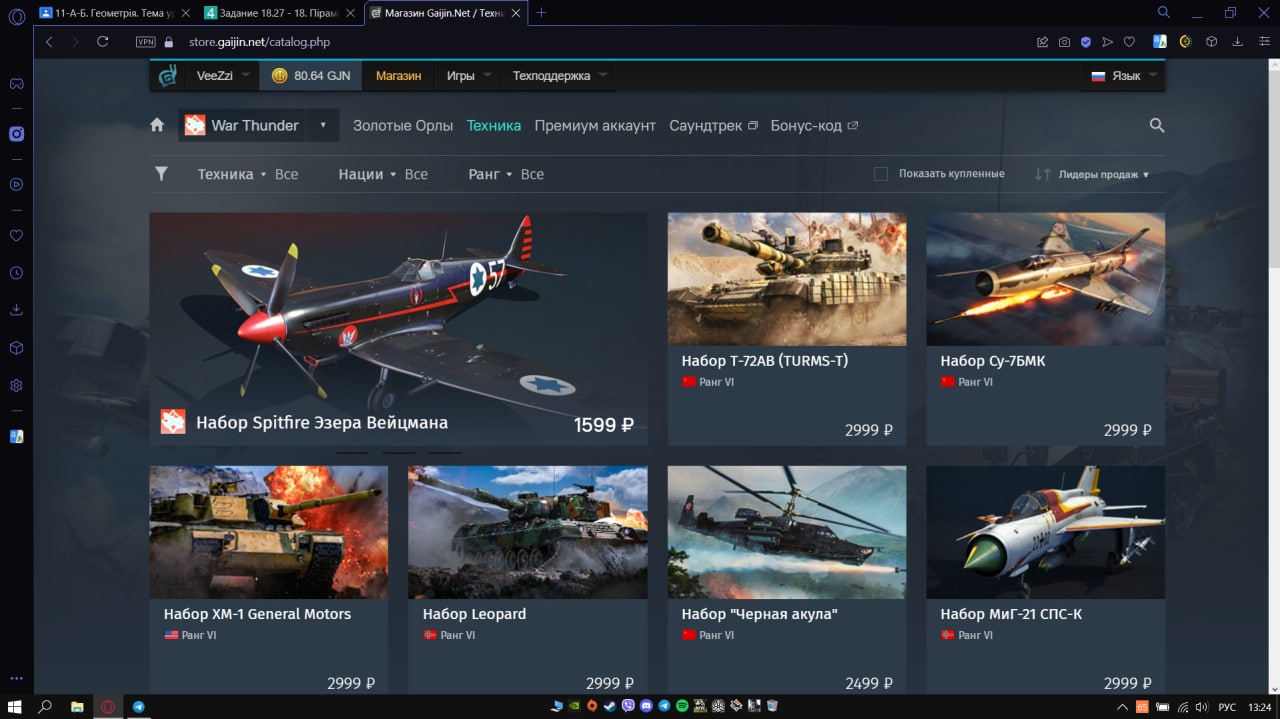Click the send flow arrow icon
This screenshot has height=719, width=1280.
click(x=1107, y=42)
